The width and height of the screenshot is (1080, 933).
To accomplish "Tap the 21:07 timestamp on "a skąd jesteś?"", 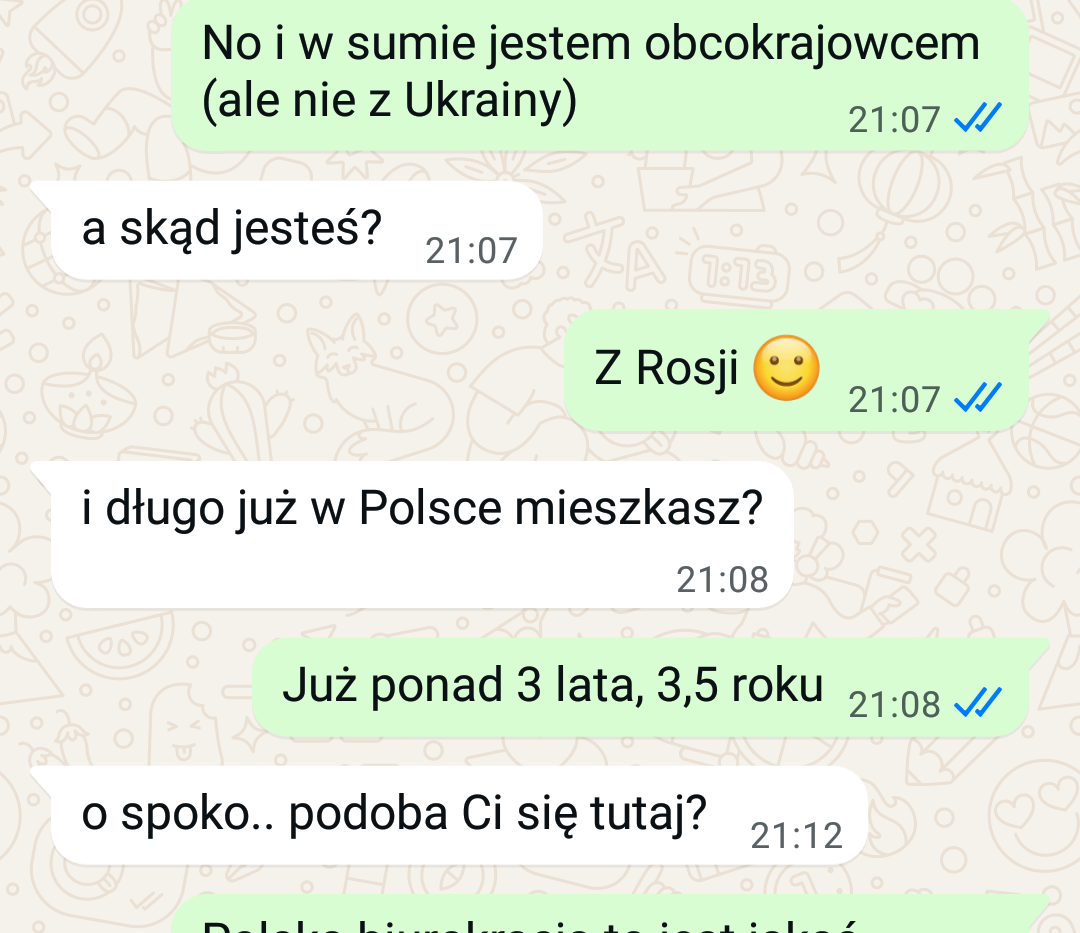I will 471,251.
